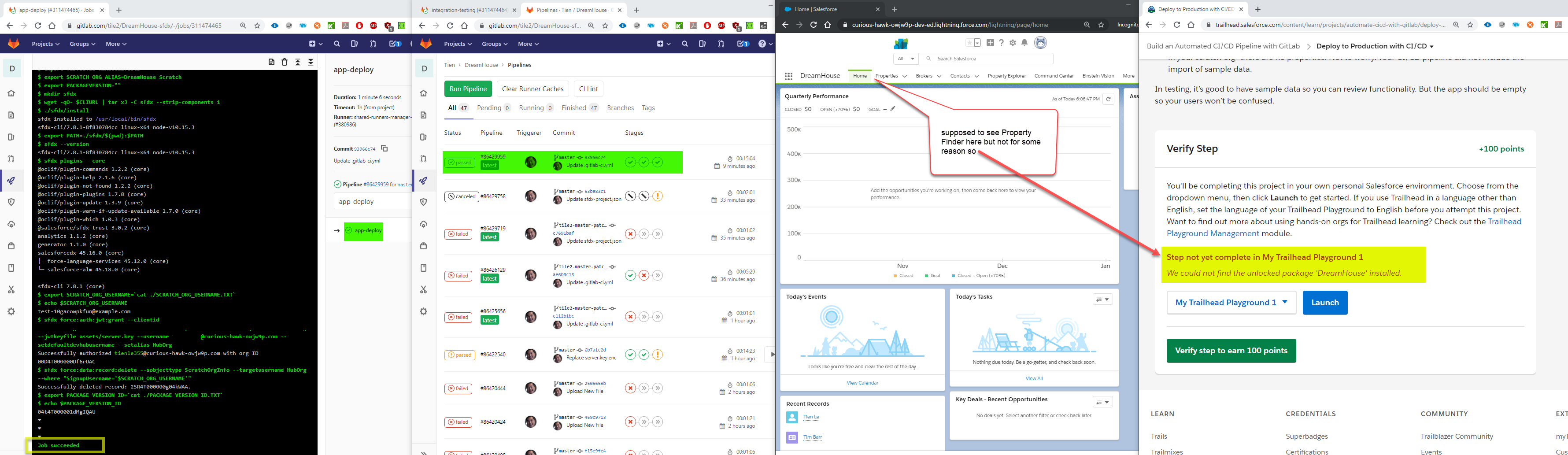Open Salesforce Help question mark
Image resolution: width=1568 pixels, height=455 pixels.
(x=1001, y=43)
